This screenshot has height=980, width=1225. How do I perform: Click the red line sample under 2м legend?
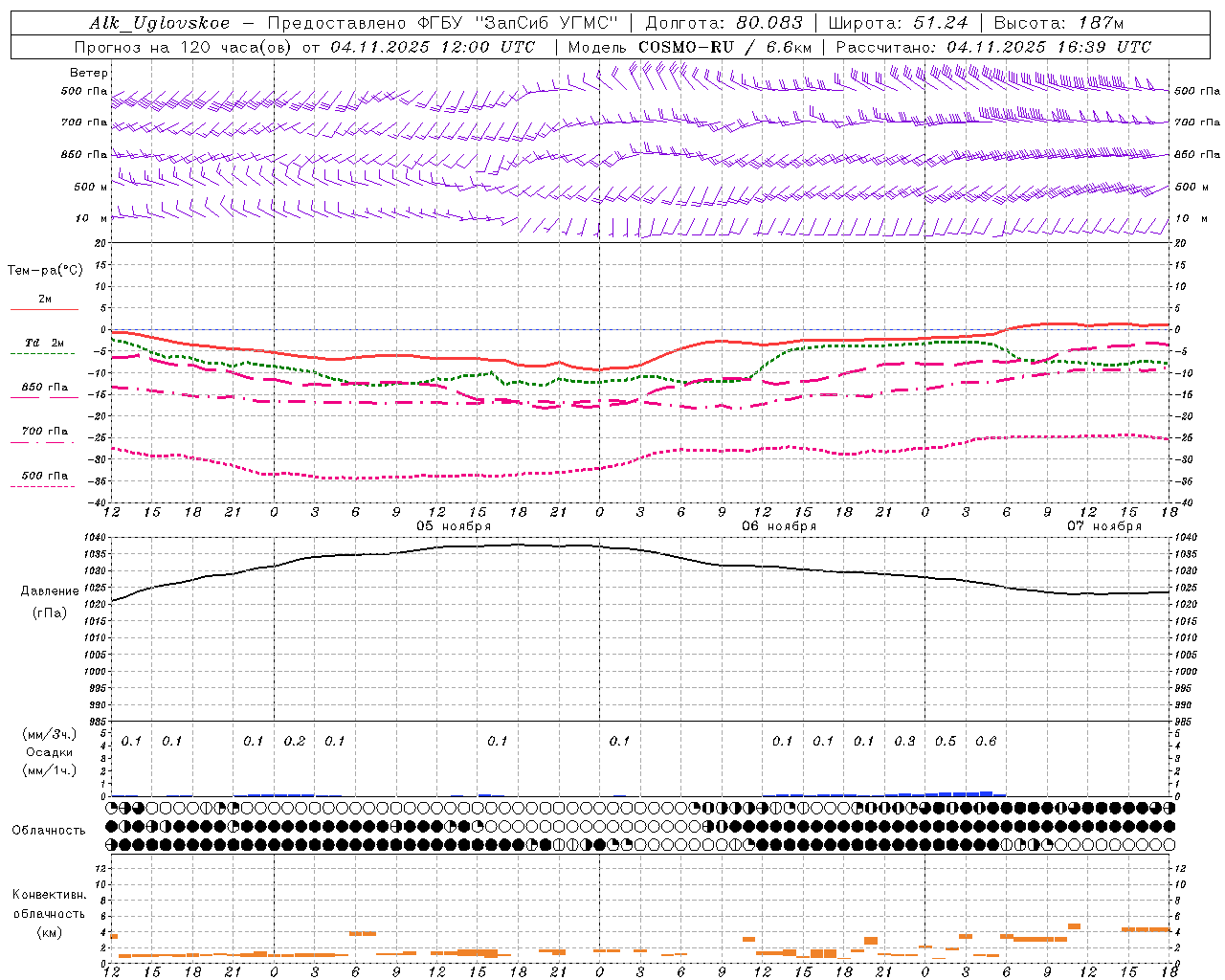(x=44, y=309)
